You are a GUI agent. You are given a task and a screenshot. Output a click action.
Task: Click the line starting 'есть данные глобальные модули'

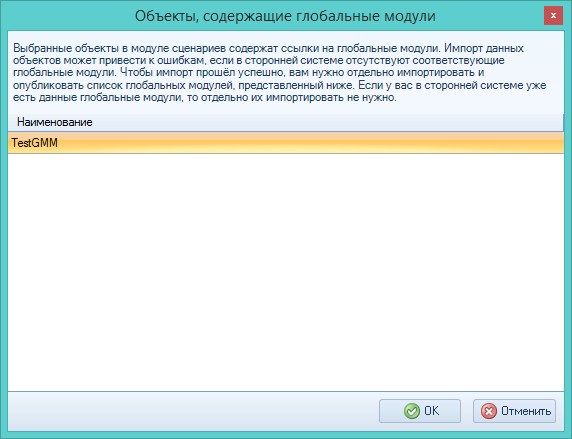205,97
